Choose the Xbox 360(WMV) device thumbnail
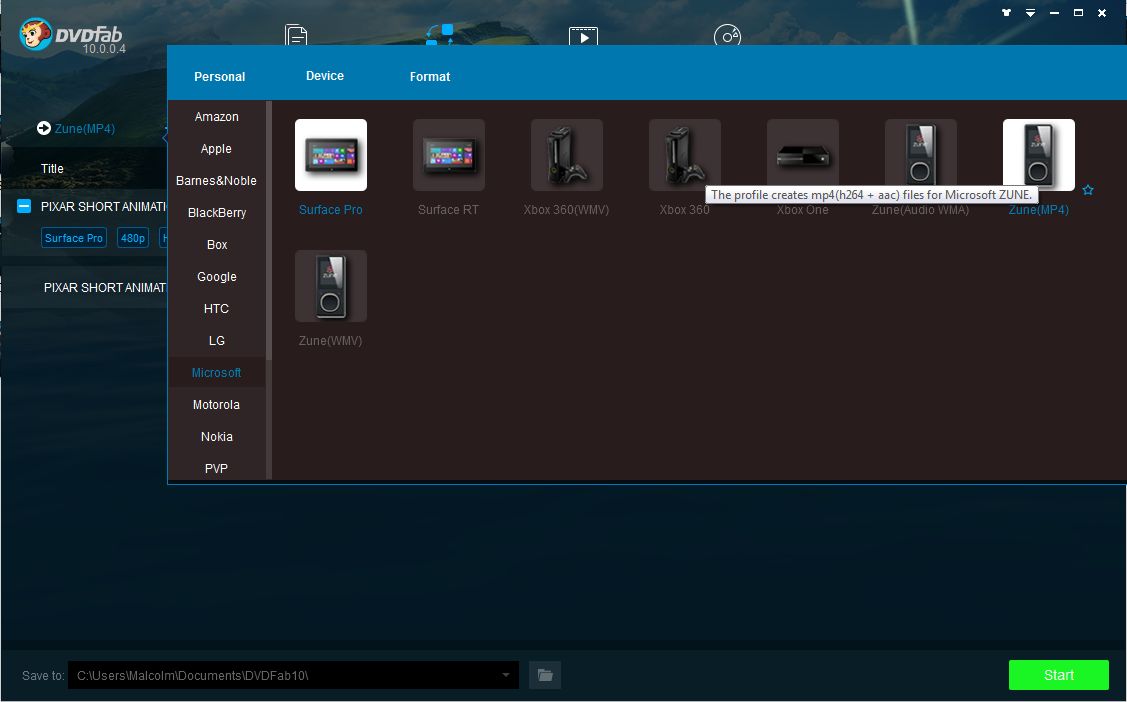The height and width of the screenshot is (702, 1127). click(x=566, y=155)
